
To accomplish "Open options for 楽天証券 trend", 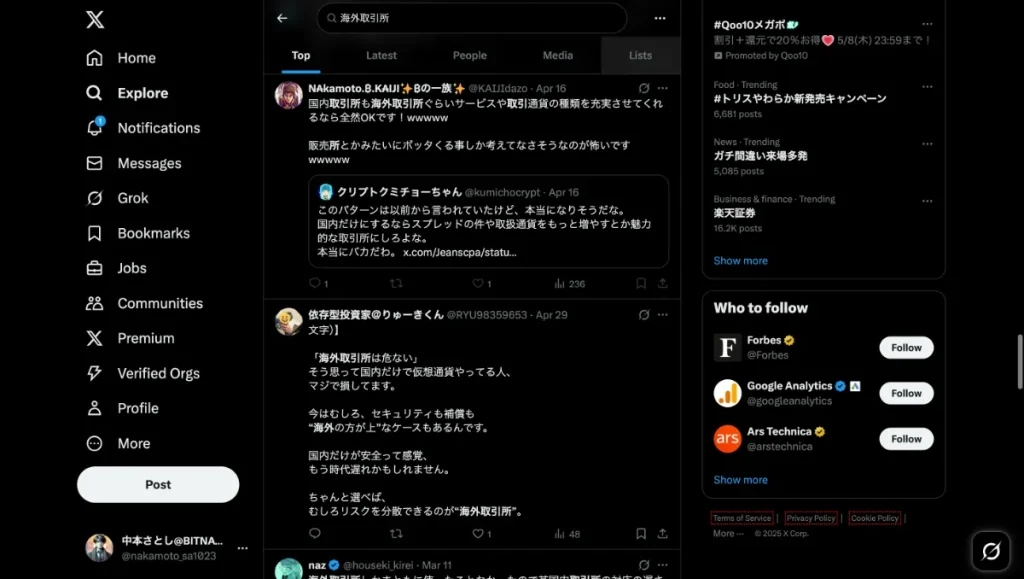I will (927, 201).
